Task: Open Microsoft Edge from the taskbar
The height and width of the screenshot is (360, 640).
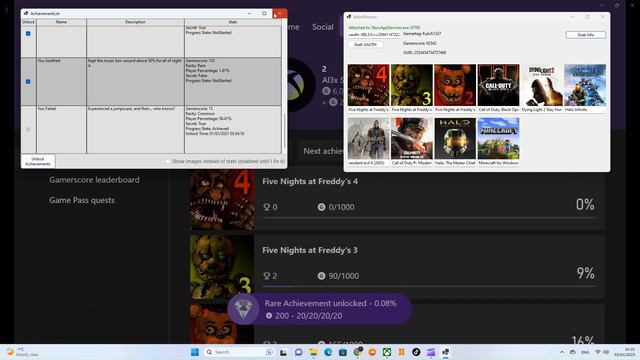Action: tap(328, 352)
